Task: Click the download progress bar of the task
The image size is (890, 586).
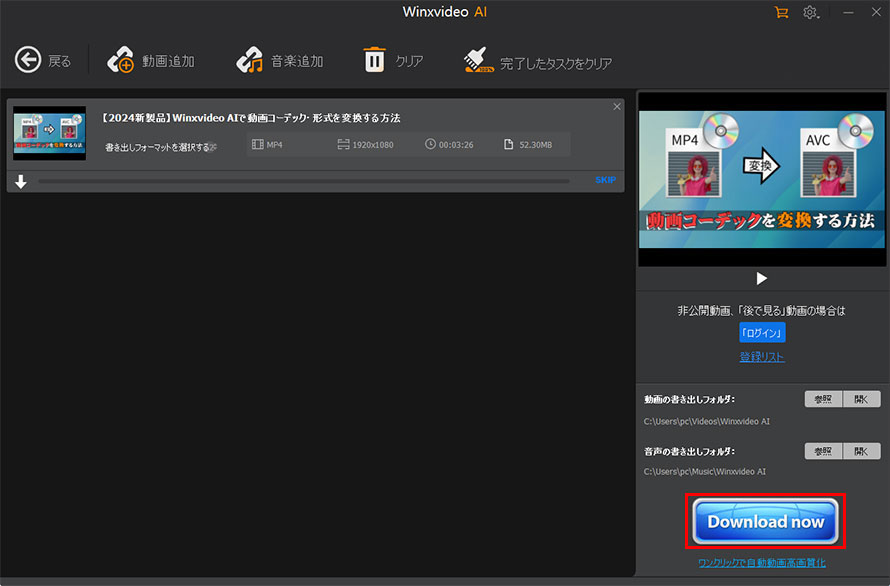Action: pos(304,181)
